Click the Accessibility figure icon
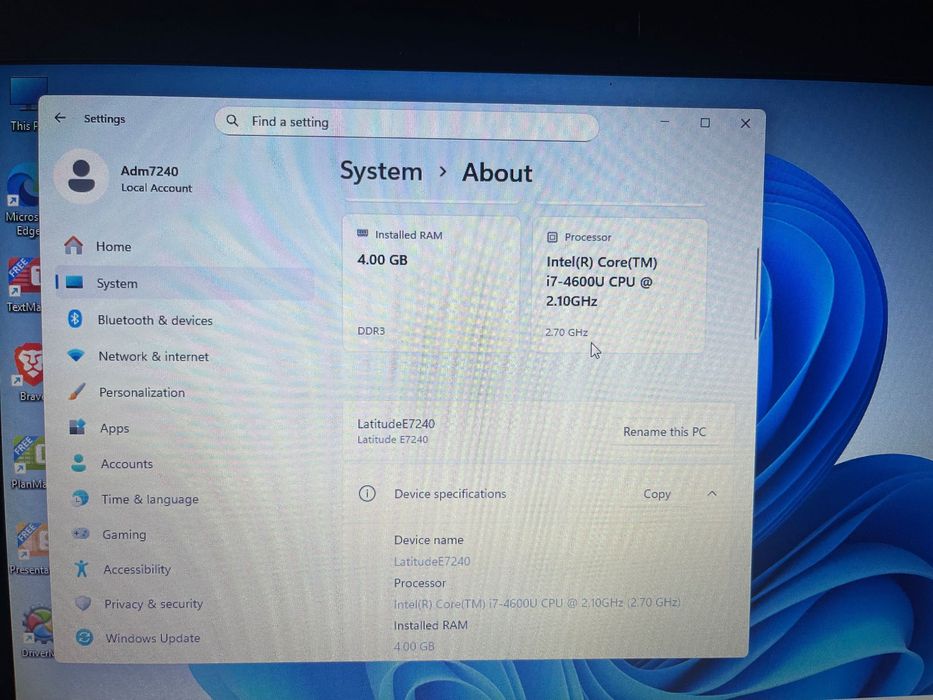 click(82, 568)
